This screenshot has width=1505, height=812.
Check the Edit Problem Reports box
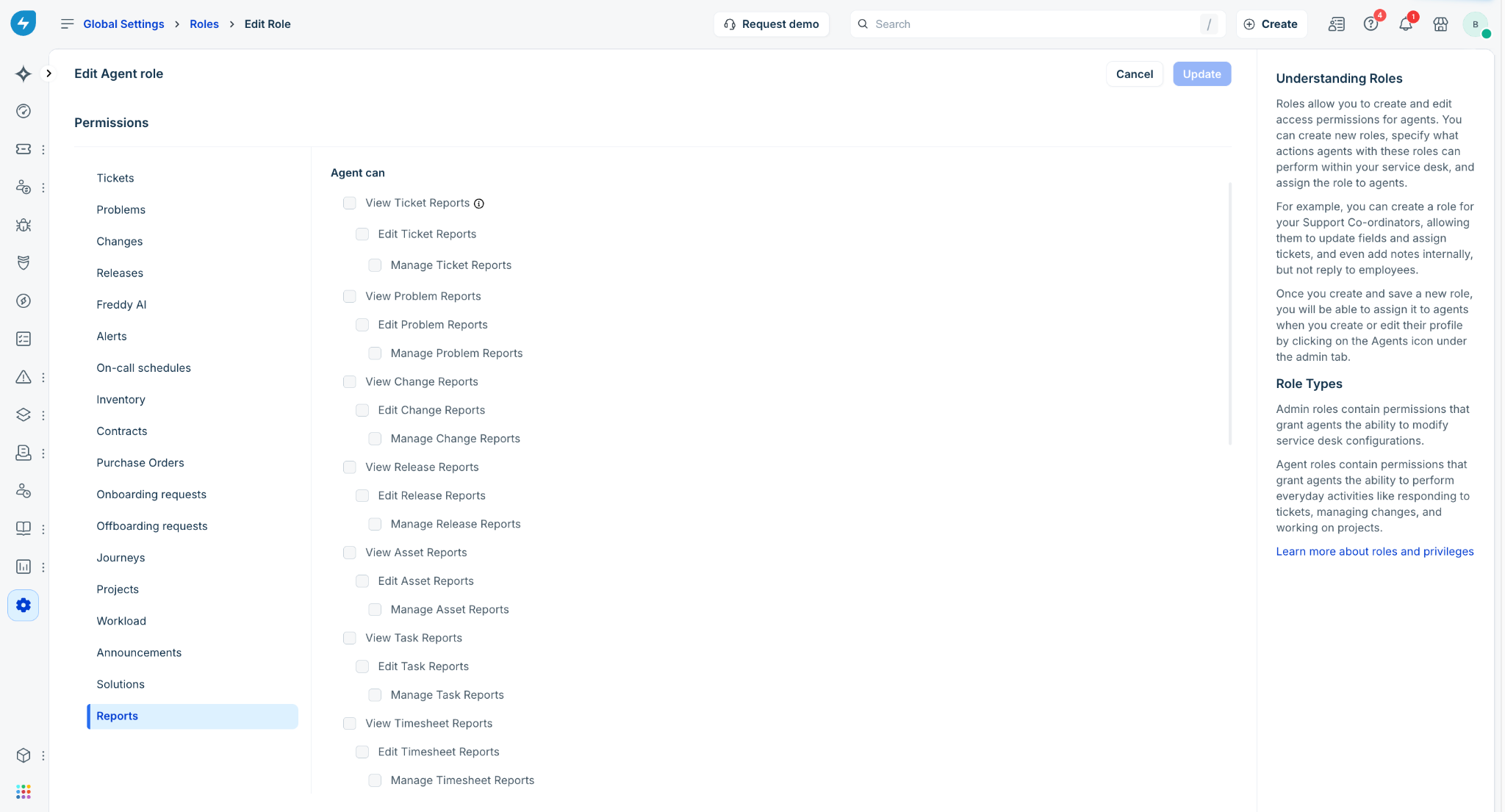[362, 325]
